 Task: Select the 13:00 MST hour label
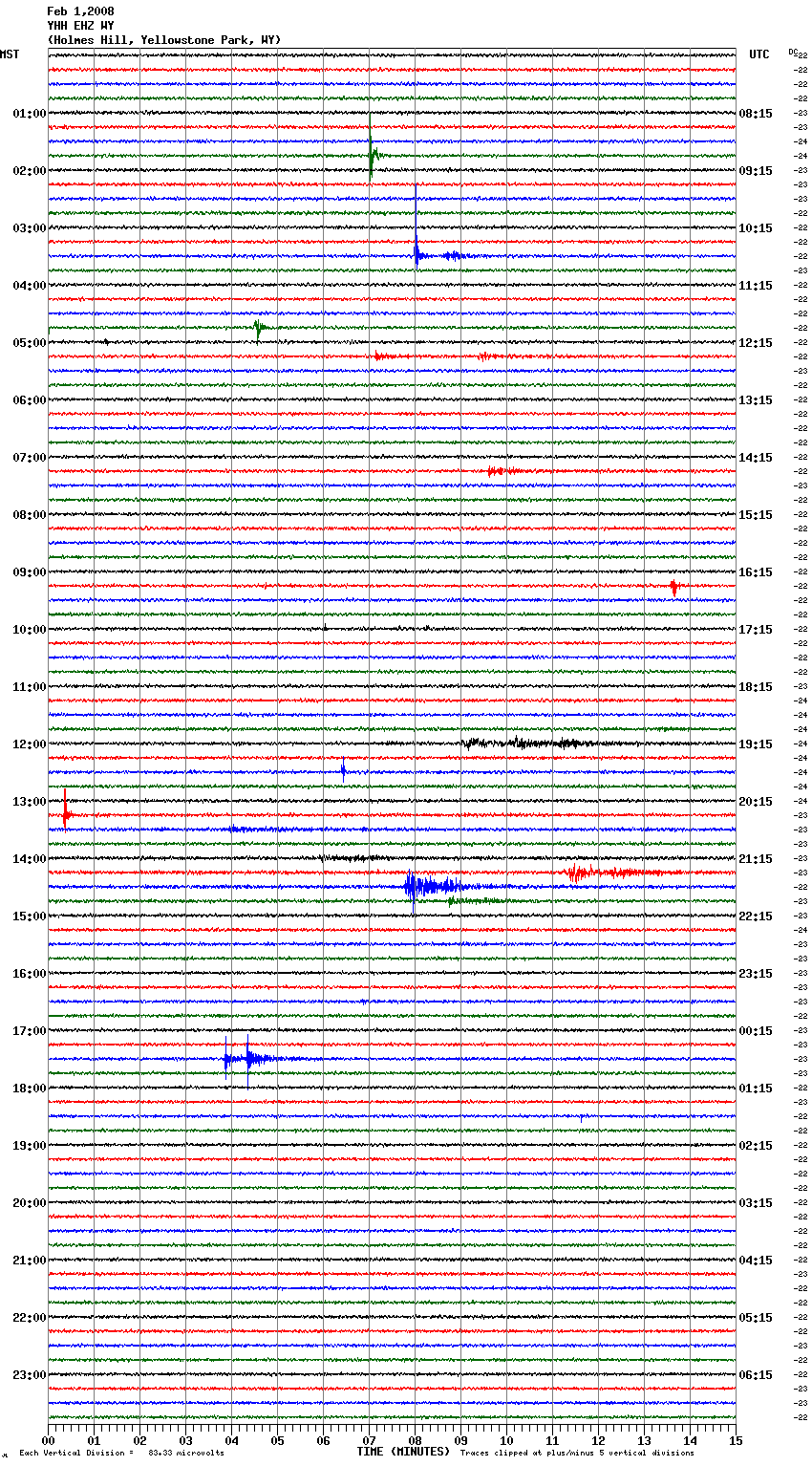[x=30, y=802]
